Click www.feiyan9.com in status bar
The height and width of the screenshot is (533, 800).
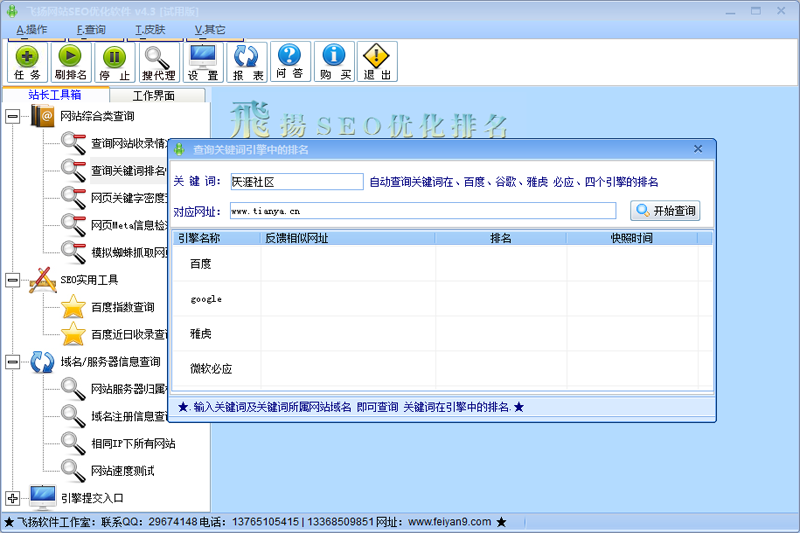pyautogui.click(x=449, y=522)
